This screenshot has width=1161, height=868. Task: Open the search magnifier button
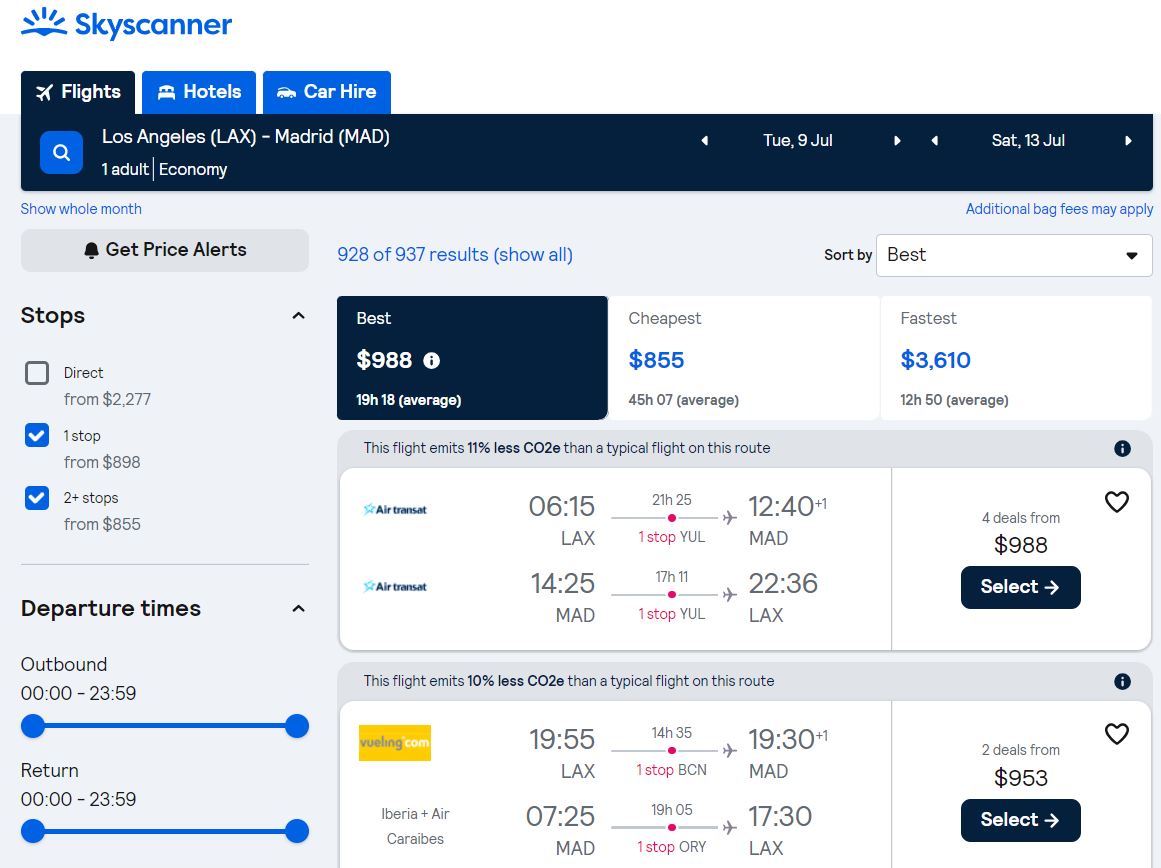(x=61, y=153)
